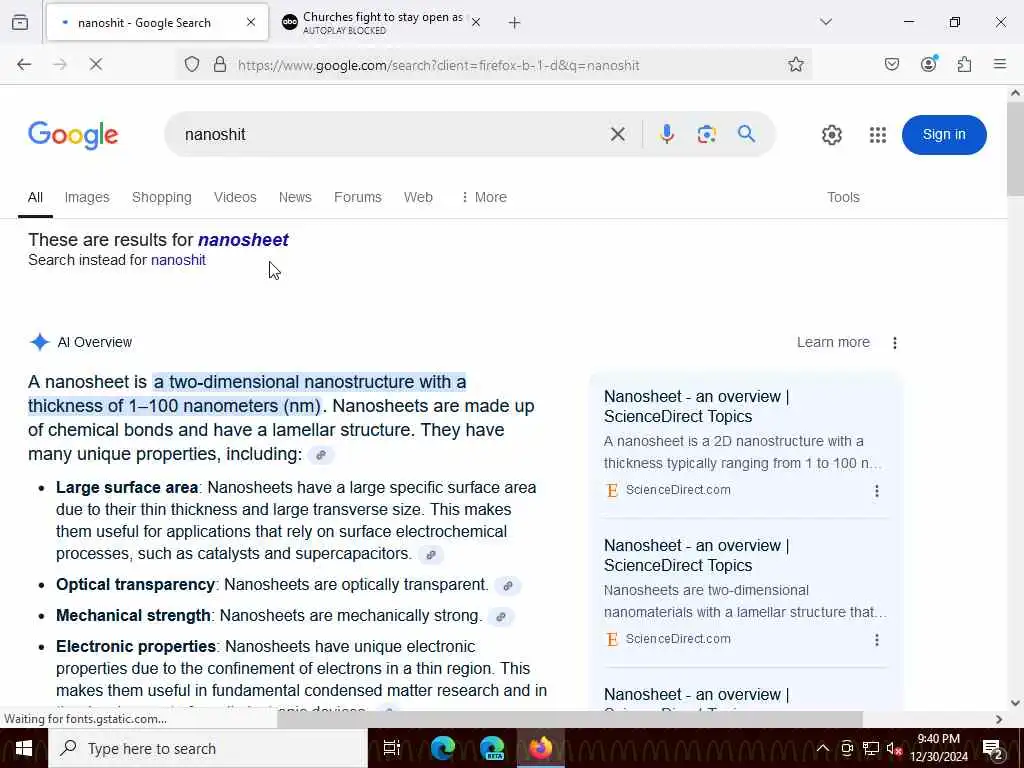Image resolution: width=1024 pixels, height=768 pixels.
Task: Click Learn more about AI Overview
Action: (x=833, y=342)
